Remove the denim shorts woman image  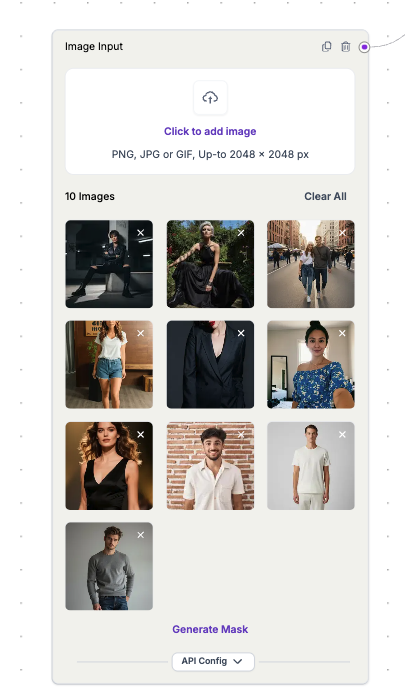coord(141,333)
